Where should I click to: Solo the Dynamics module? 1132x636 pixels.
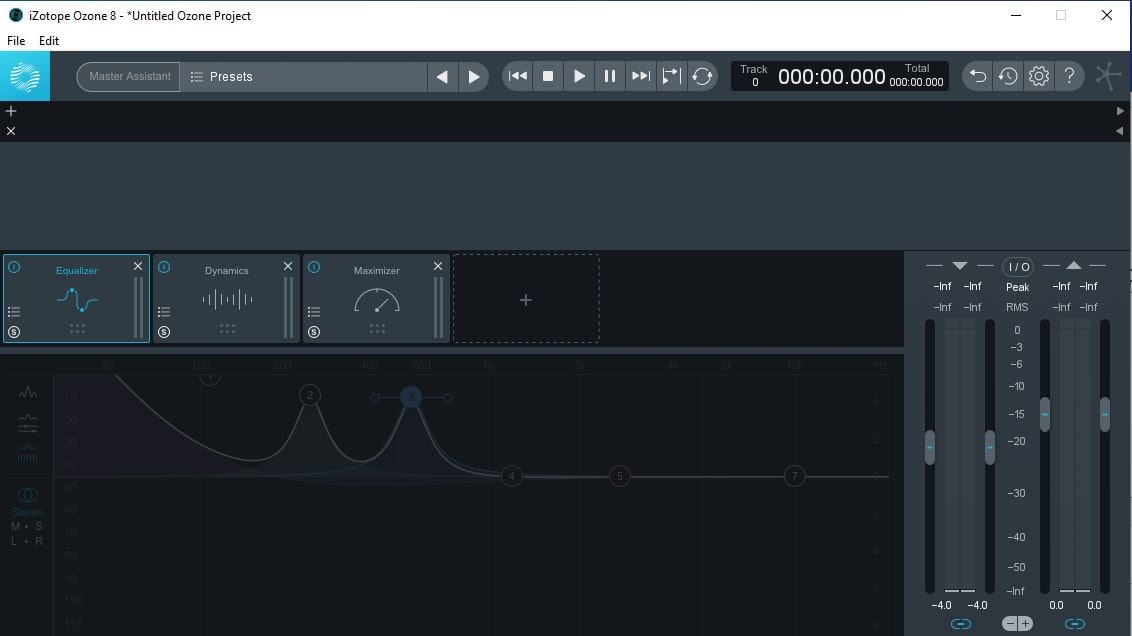(x=164, y=332)
